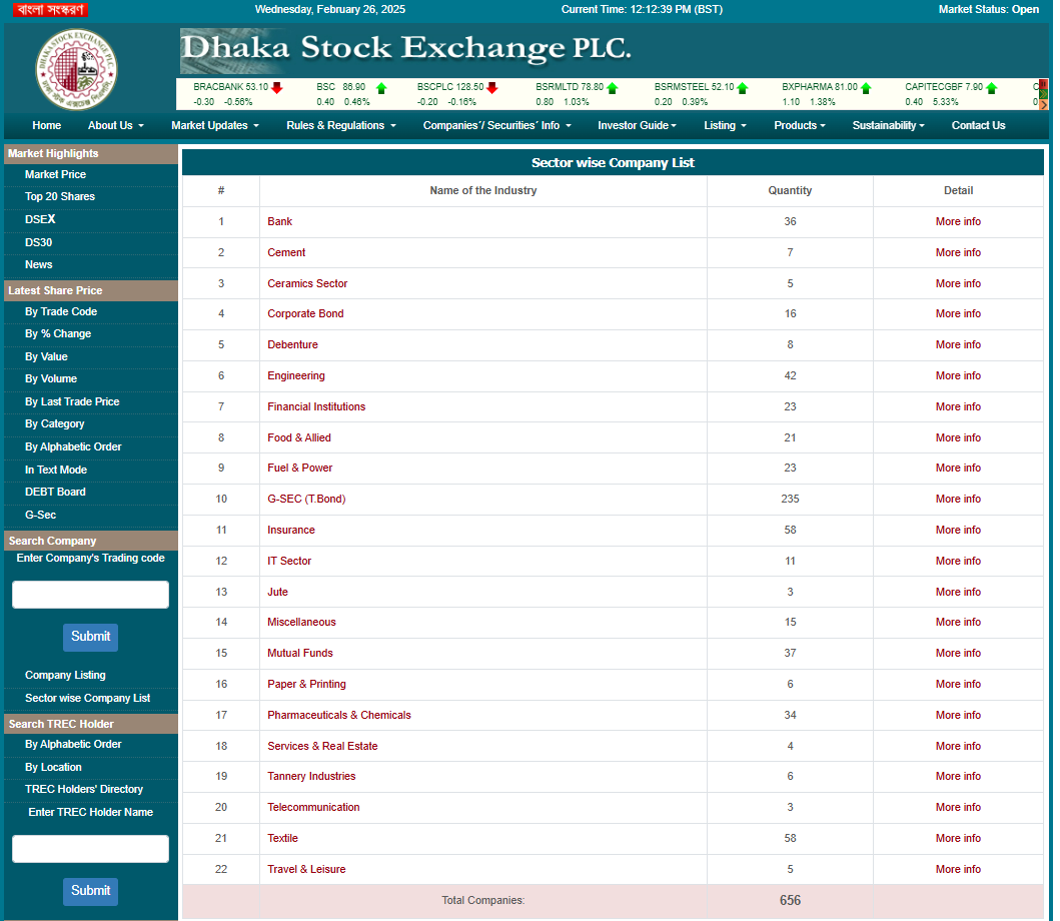Click the Dhaka Stock Exchange PLC banner

[406, 51]
